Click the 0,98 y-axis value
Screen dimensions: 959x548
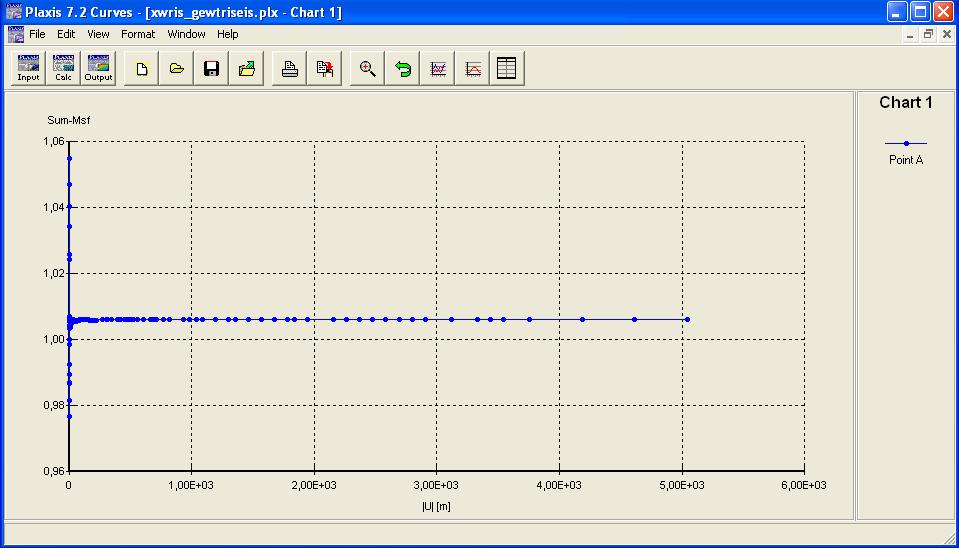[x=53, y=405]
